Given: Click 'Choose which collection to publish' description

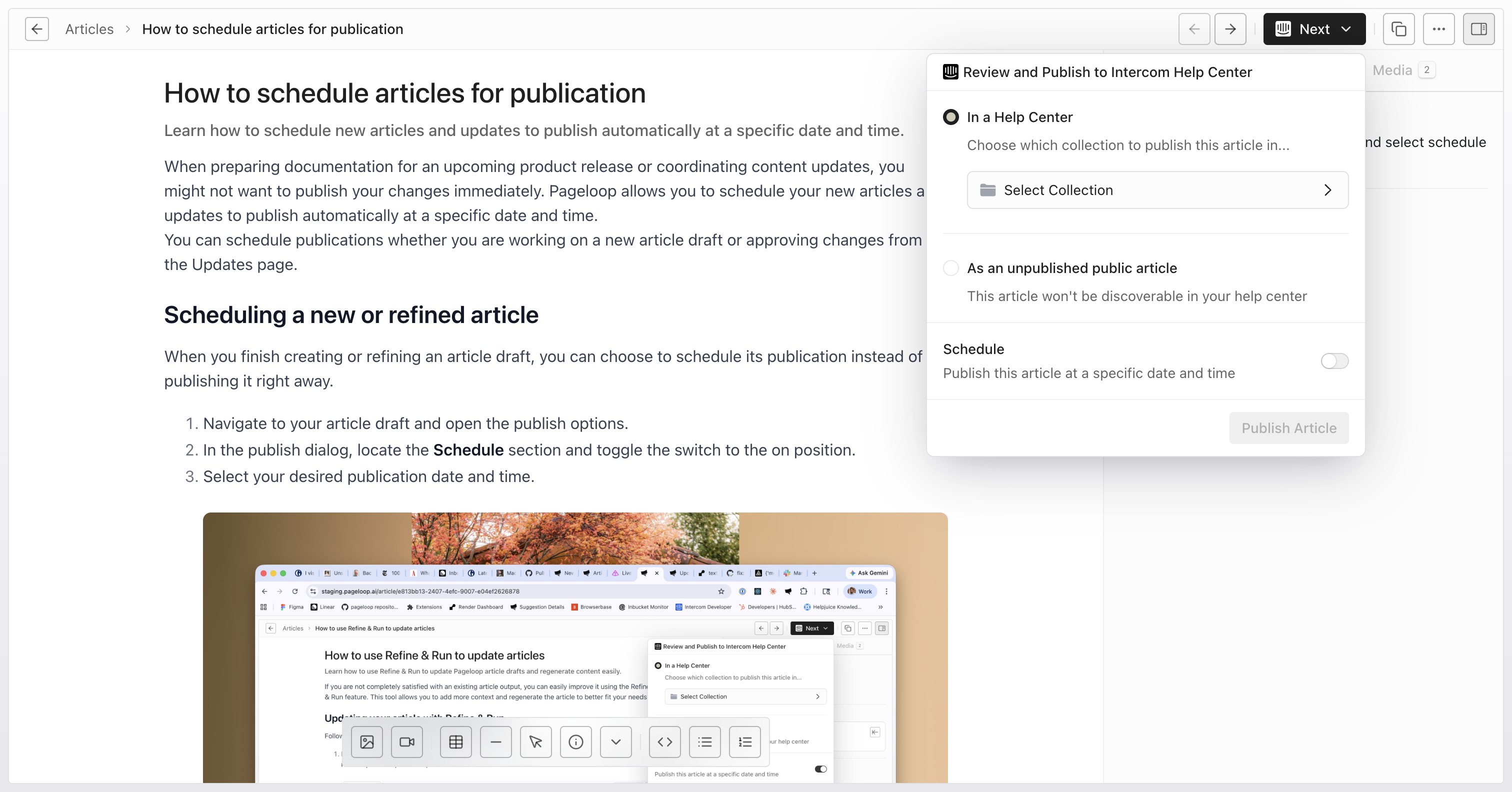Looking at the screenshot, I should click(1128, 145).
